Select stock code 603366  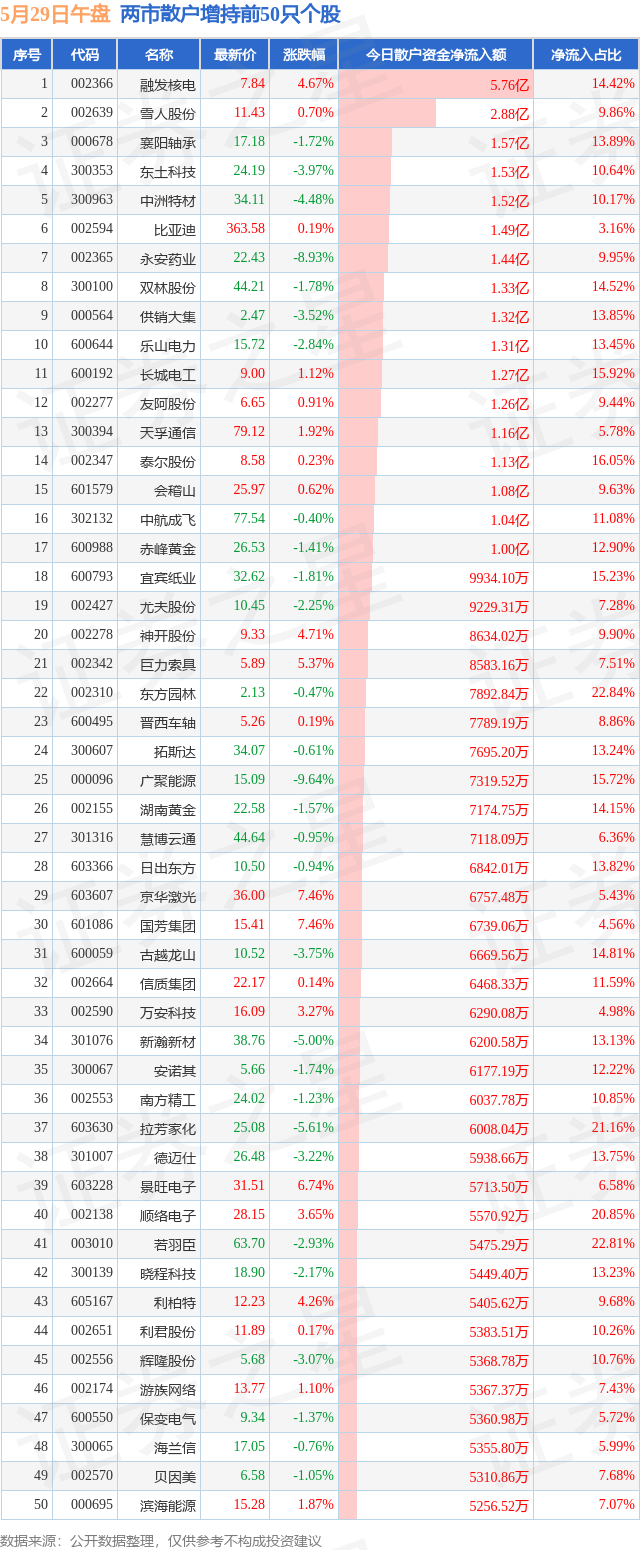(x=92, y=867)
